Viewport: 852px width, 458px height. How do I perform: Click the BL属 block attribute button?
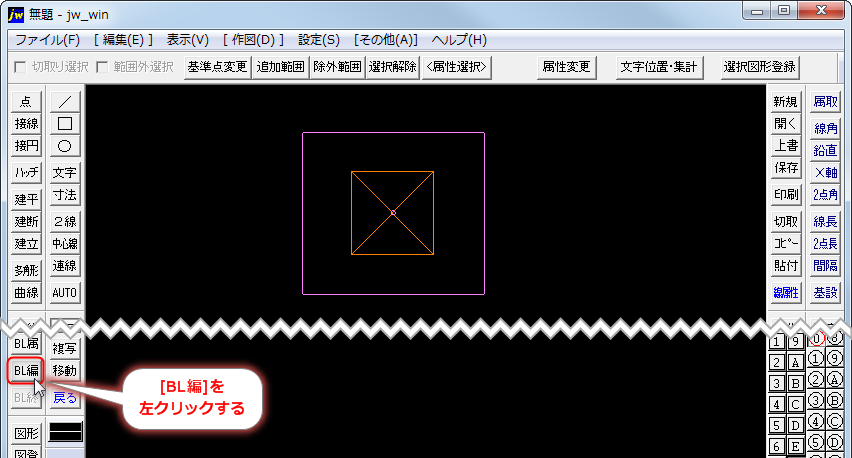coord(26,344)
